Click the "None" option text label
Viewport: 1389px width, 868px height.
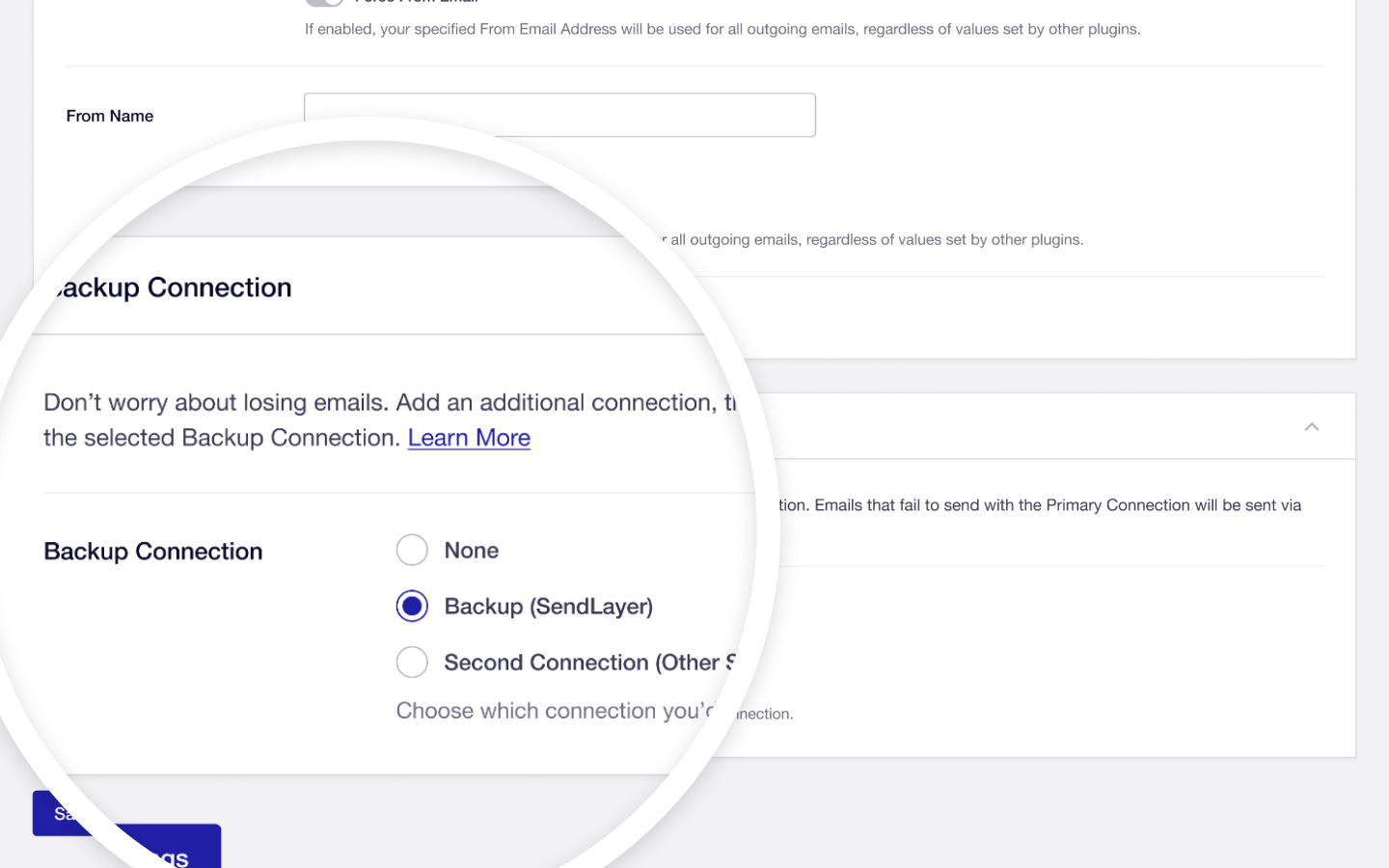471,551
